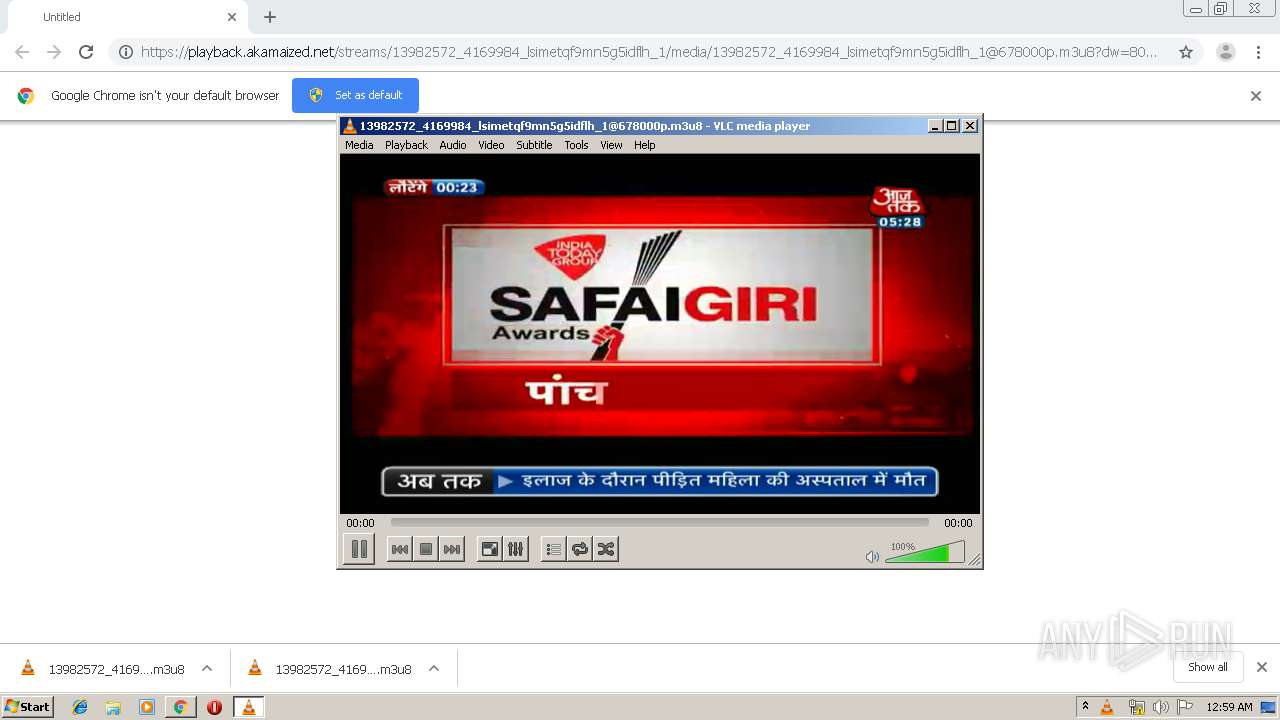The height and width of the screenshot is (720, 1280).
Task: Open second downloaded m3u8 file
Action: pyautogui.click(x=330, y=669)
